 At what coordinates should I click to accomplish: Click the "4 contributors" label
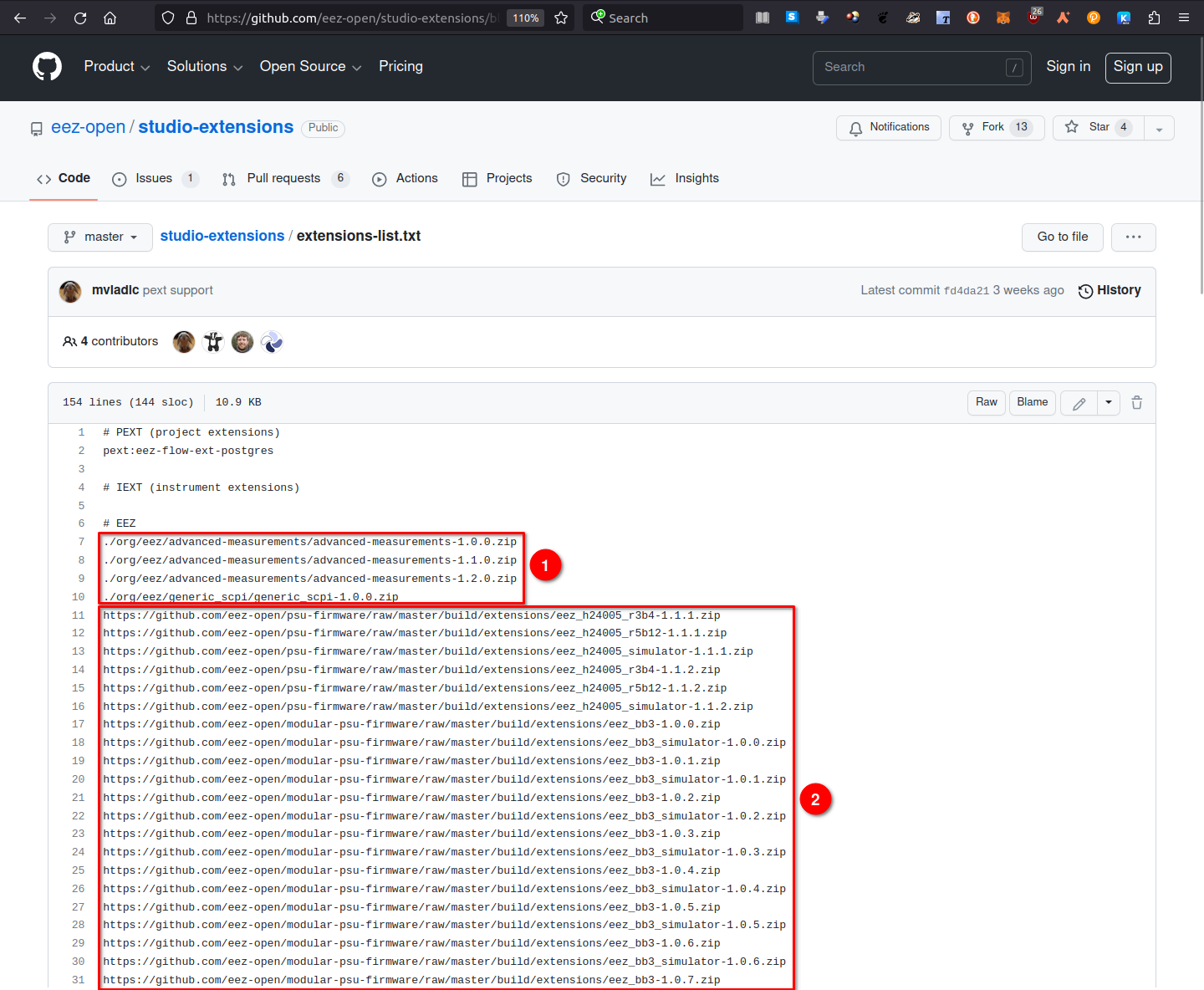(111, 342)
